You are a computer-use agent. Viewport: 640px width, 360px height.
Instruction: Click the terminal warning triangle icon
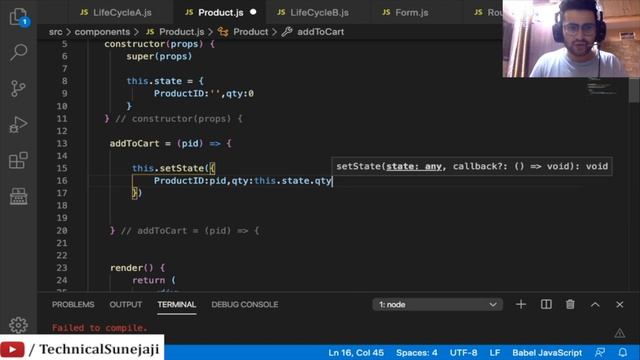pos(620,333)
